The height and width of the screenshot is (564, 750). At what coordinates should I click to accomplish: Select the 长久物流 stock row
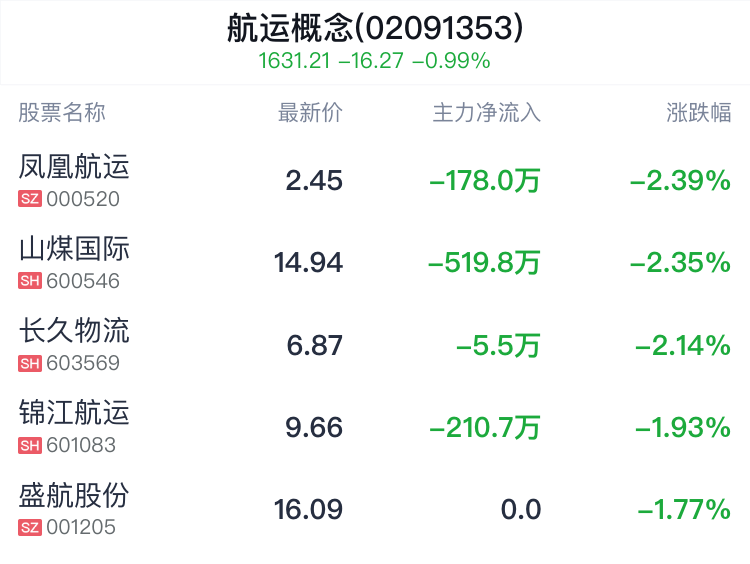(x=375, y=345)
